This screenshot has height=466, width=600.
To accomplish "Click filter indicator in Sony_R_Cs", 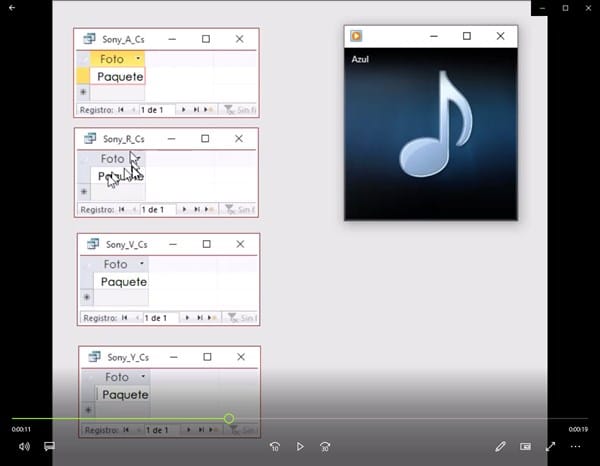I will point(239,209).
